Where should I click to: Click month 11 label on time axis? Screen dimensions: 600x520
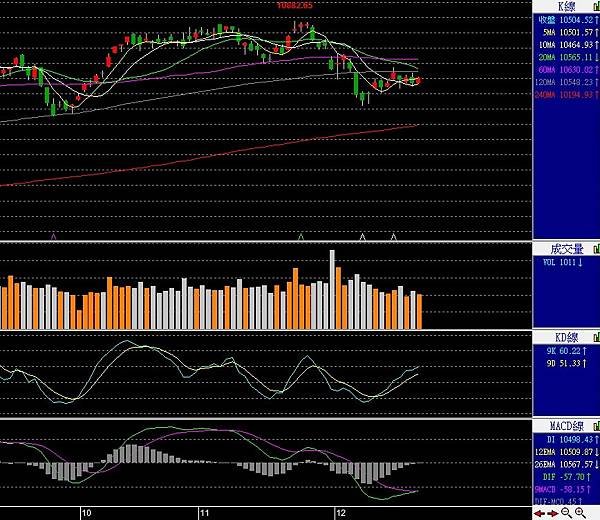204,513
